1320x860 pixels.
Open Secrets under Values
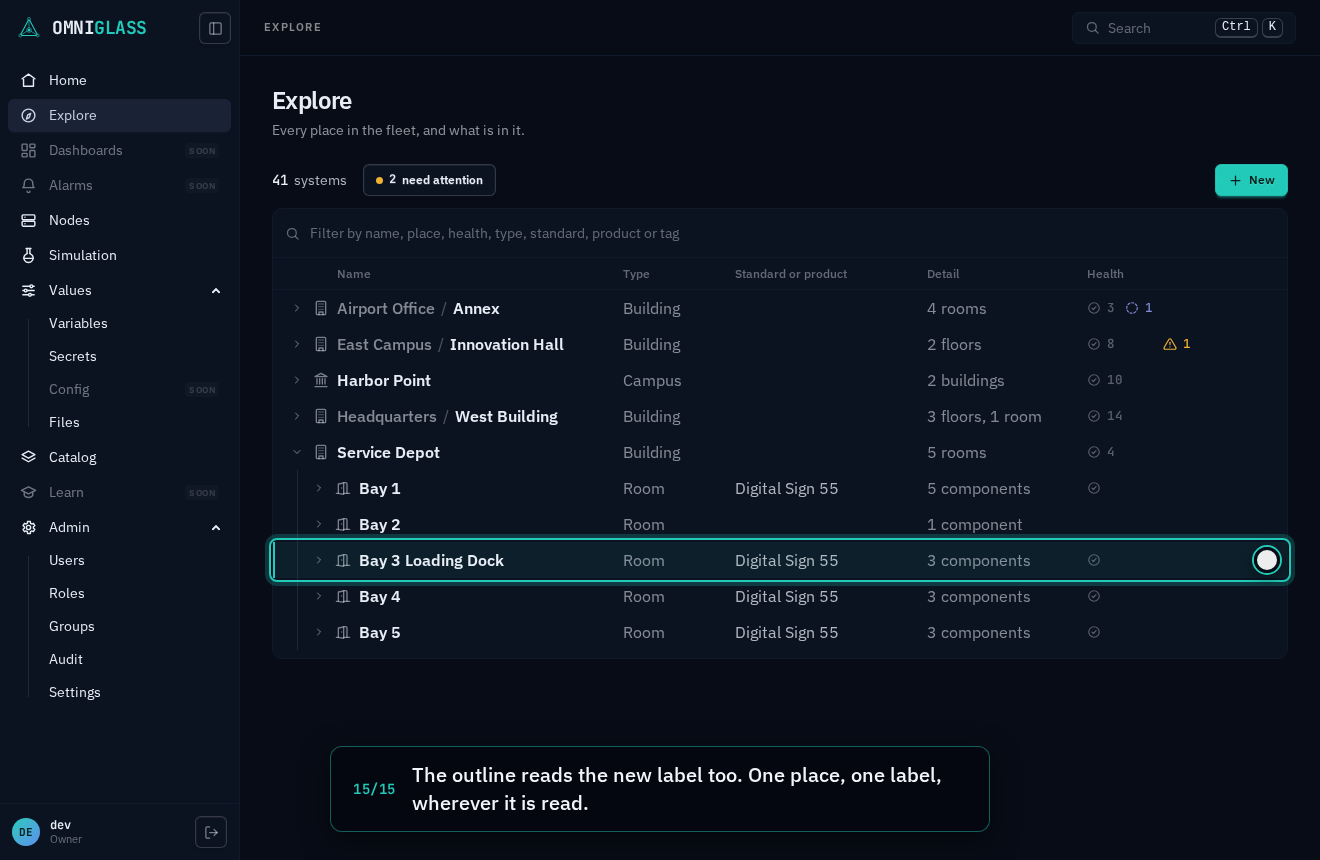click(x=134, y=356)
